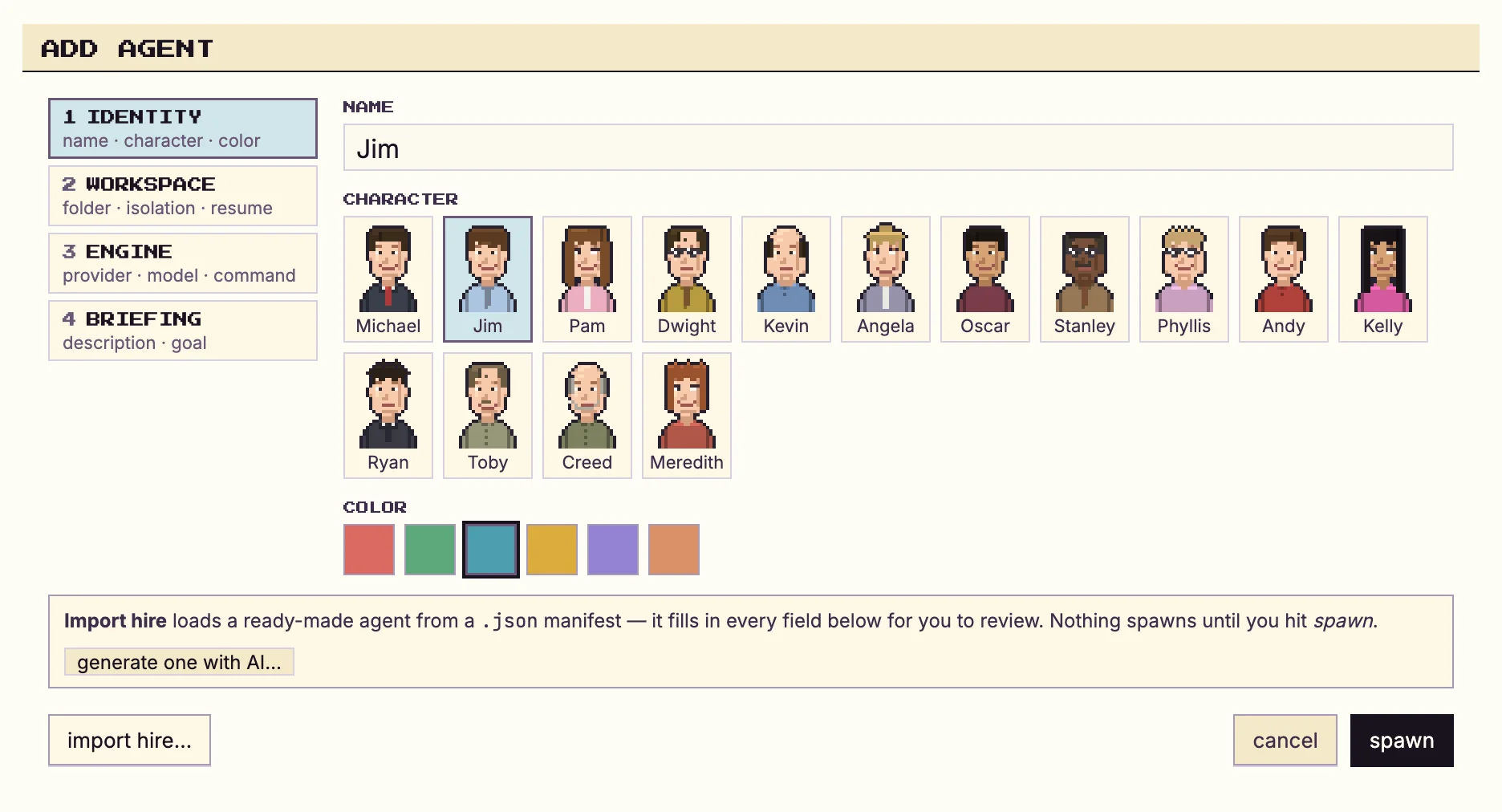The height and width of the screenshot is (812, 1502).
Task: Select the Michael character avatar
Action: [x=388, y=279]
